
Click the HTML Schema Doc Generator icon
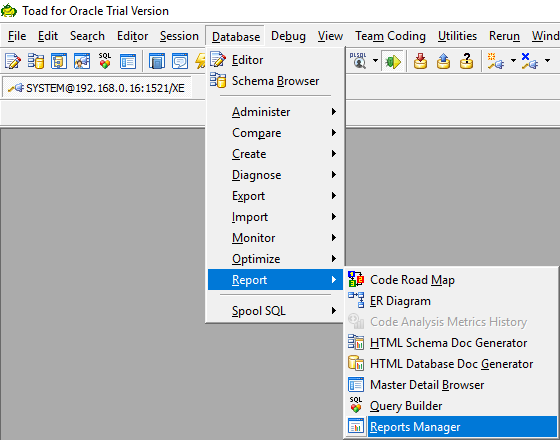[x=356, y=342]
